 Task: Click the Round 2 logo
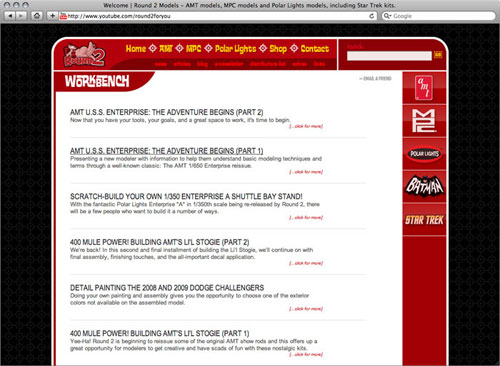[84, 54]
